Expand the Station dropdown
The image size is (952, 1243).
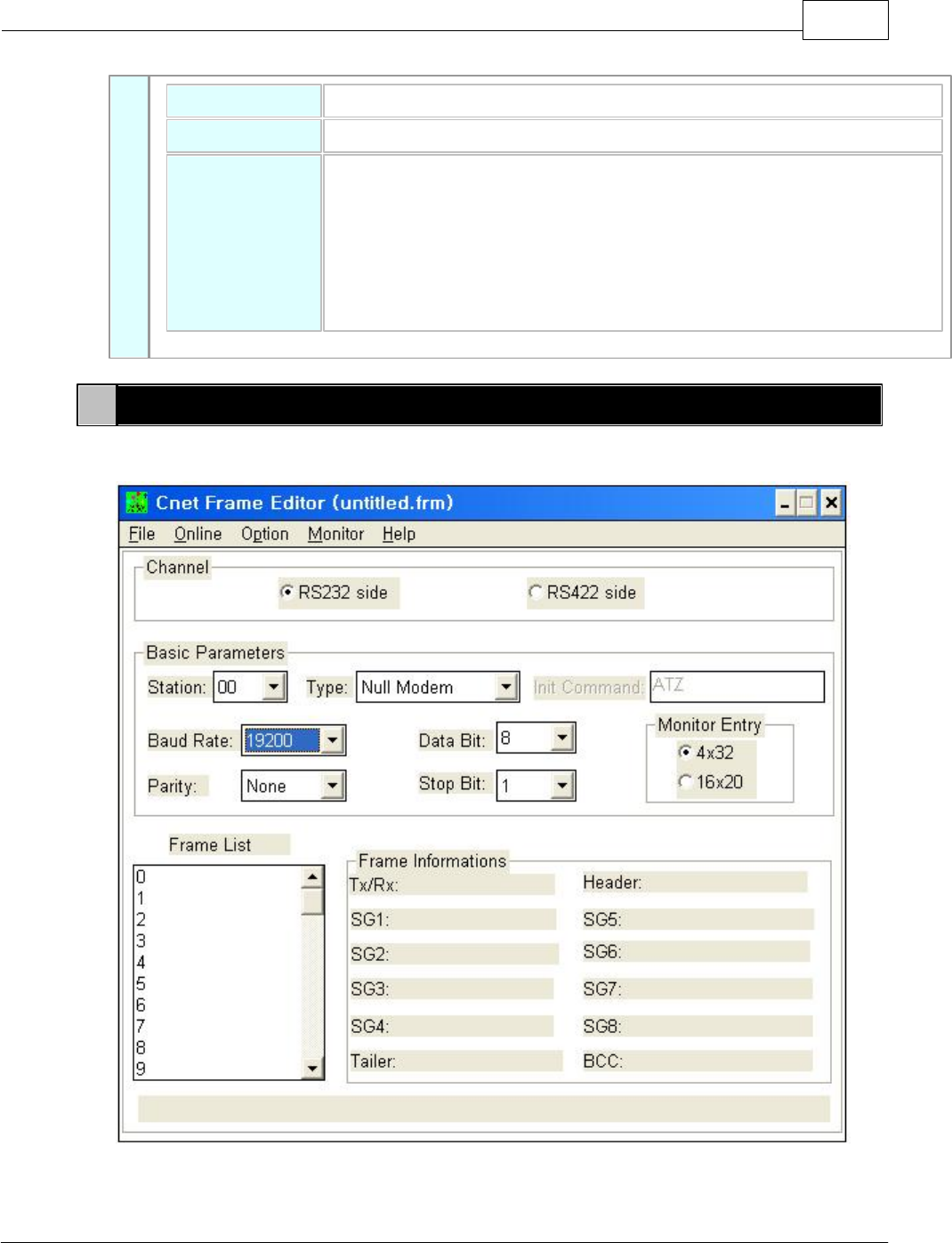pos(274,687)
